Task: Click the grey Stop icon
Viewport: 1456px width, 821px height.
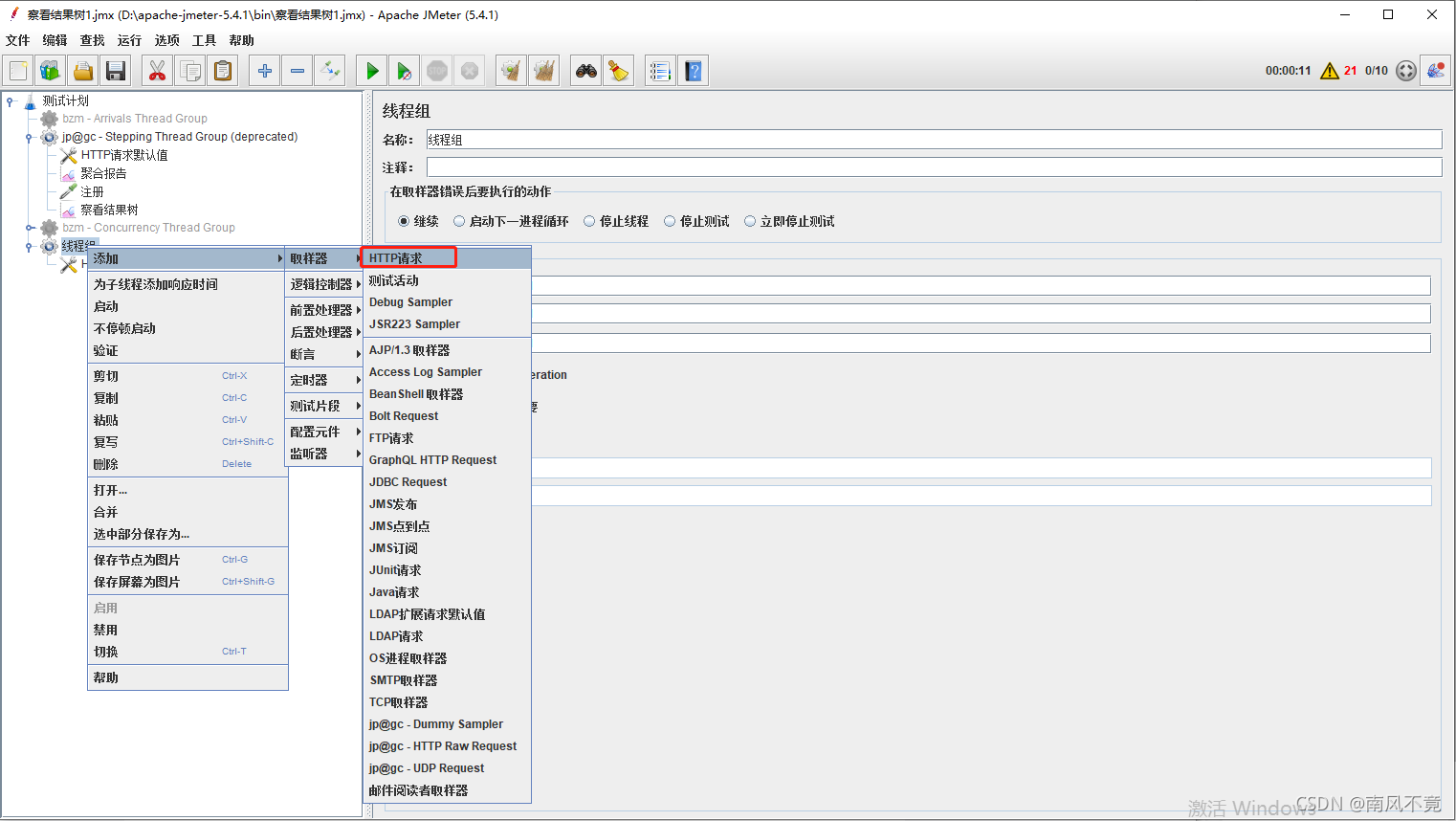Action: coord(437,71)
